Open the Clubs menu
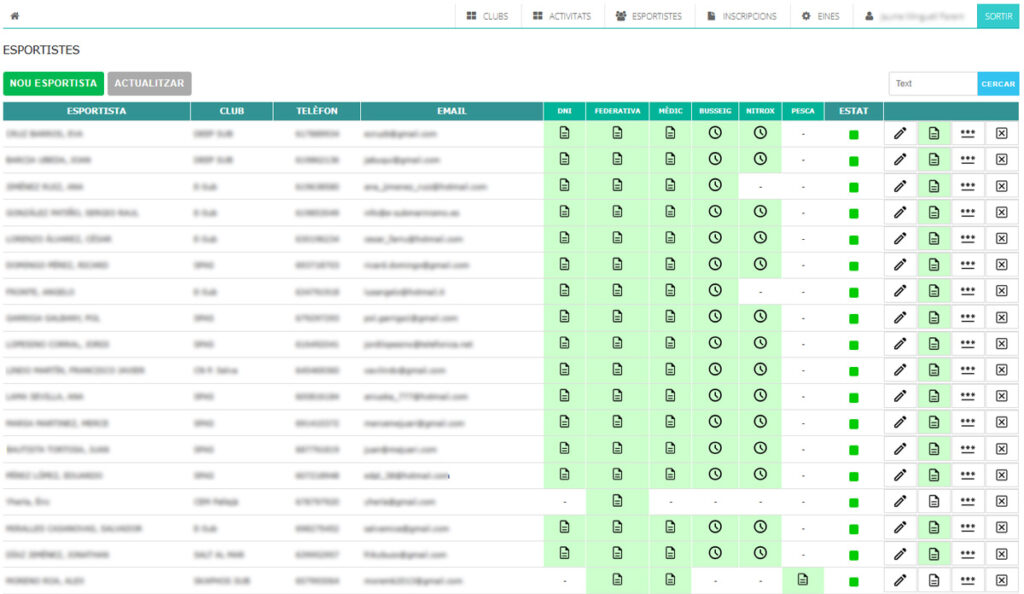This screenshot has width=1024, height=594. point(487,16)
